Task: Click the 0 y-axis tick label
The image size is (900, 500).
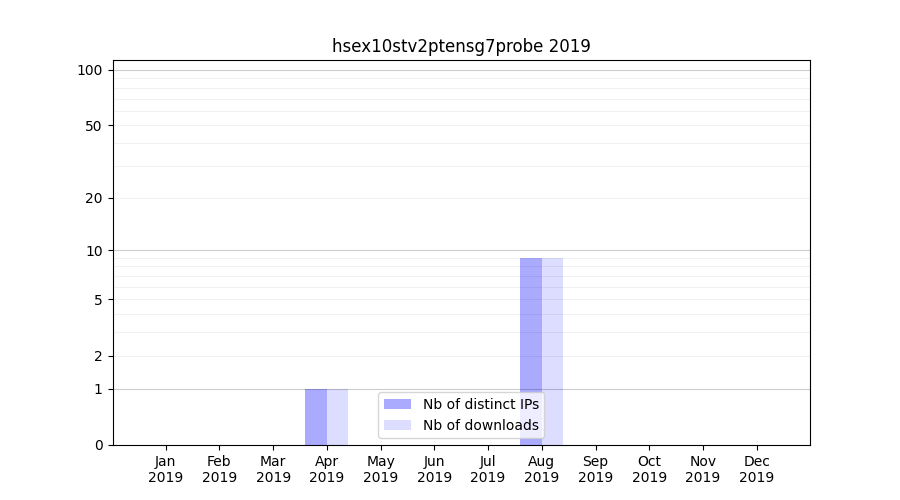Action: [98, 445]
